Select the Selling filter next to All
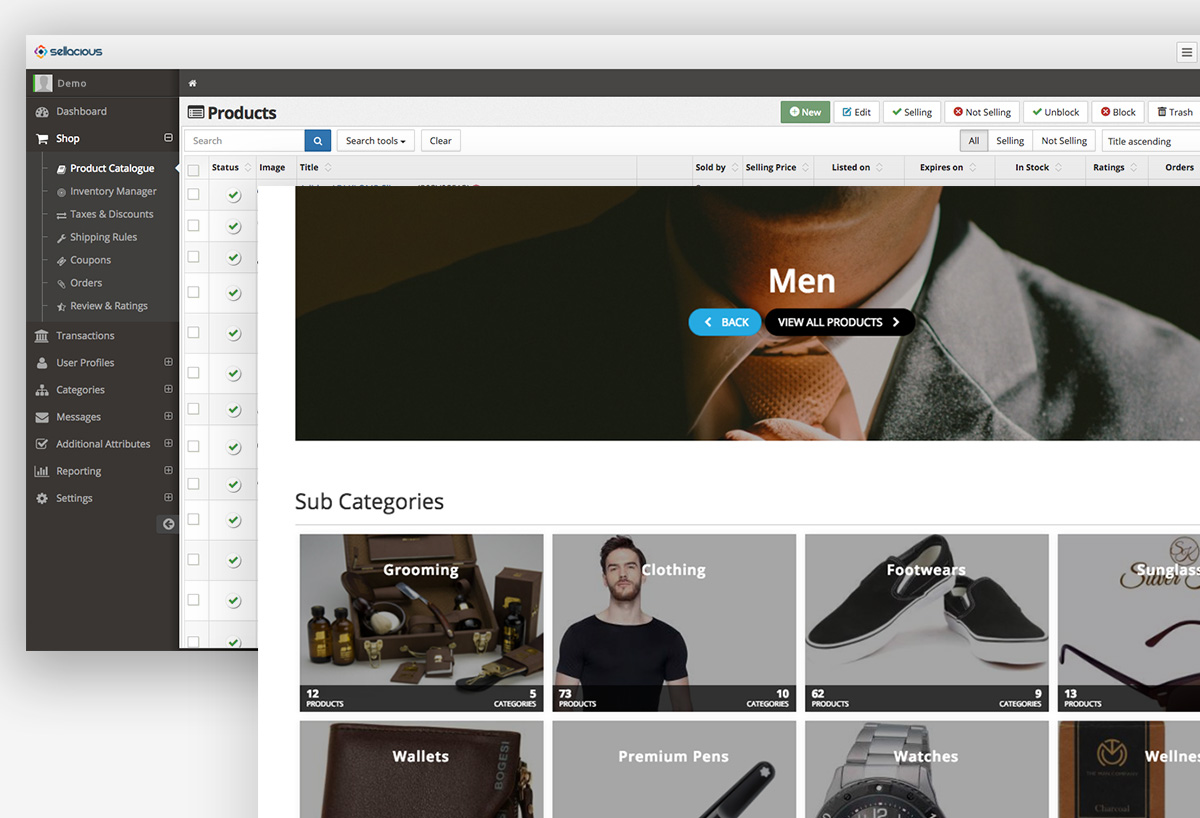The width and height of the screenshot is (1200, 818). point(1010,141)
